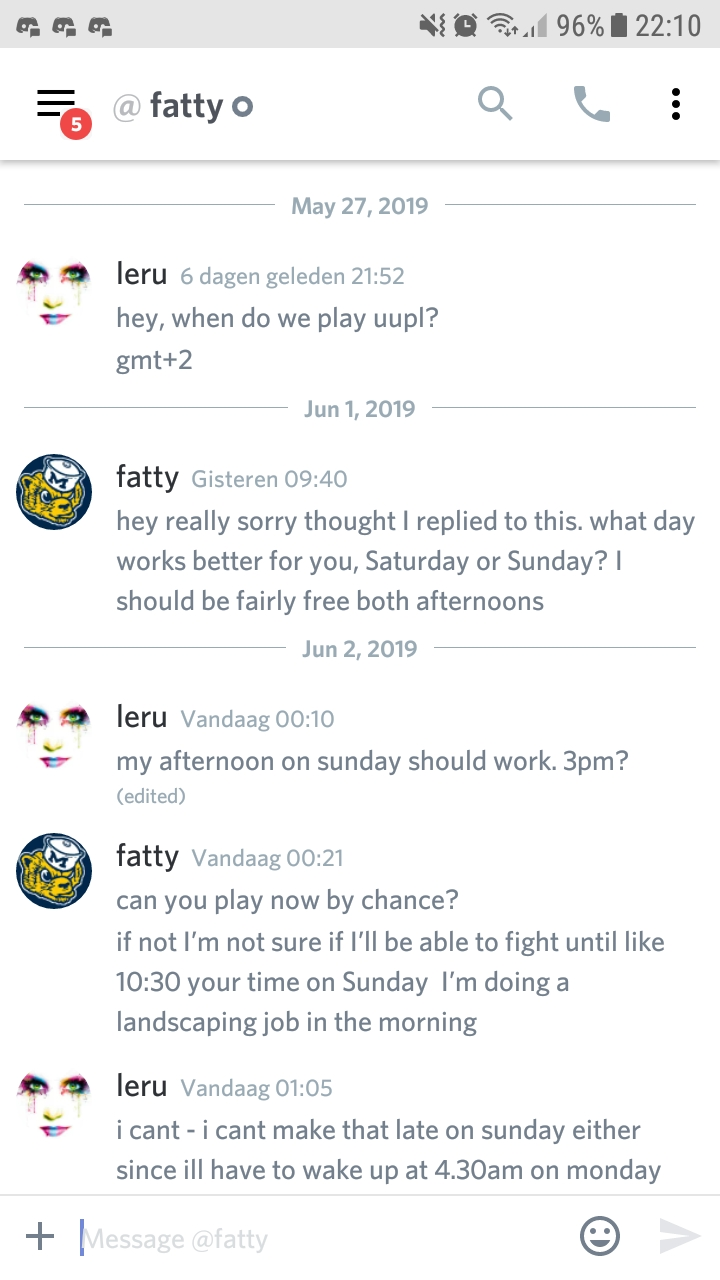Open the three-dot overflow menu
The width and height of the screenshot is (720, 1280).
[676, 103]
